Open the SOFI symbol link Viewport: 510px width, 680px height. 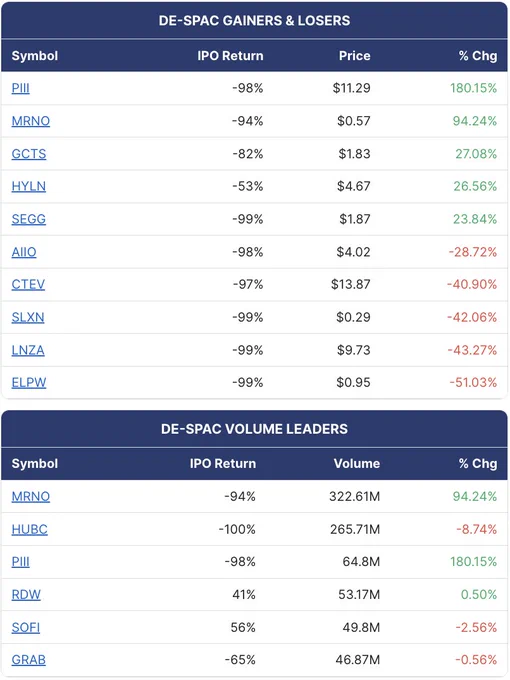[26, 627]
